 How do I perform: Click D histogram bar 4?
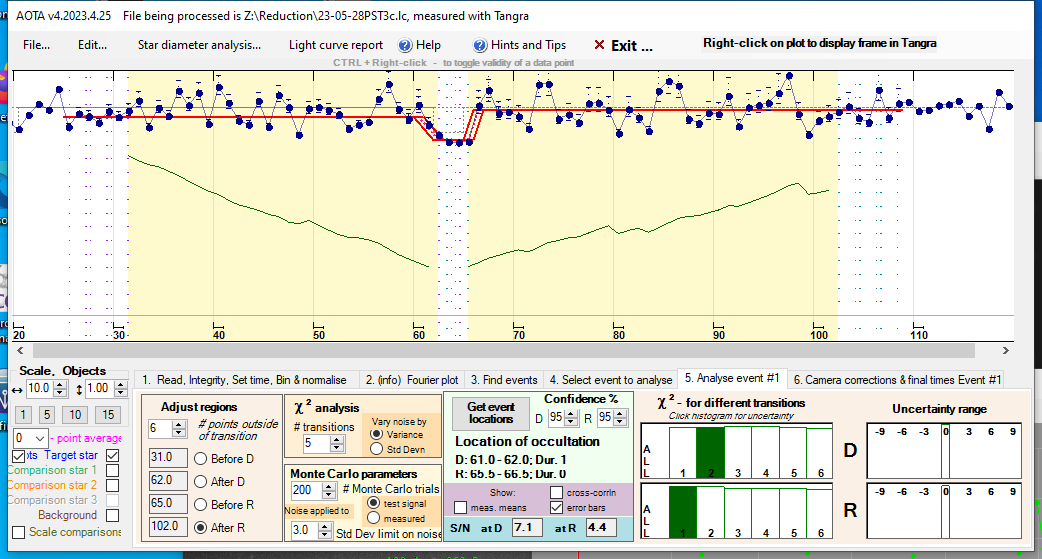(x=766, y=453)
